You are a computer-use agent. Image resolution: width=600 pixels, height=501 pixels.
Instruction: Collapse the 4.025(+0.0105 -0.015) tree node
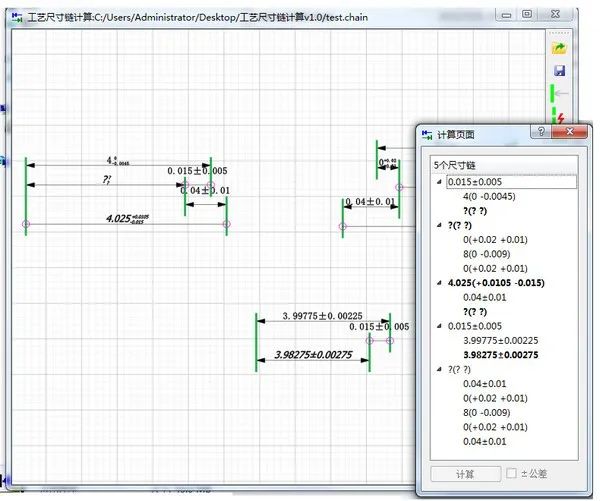point(439,283)
